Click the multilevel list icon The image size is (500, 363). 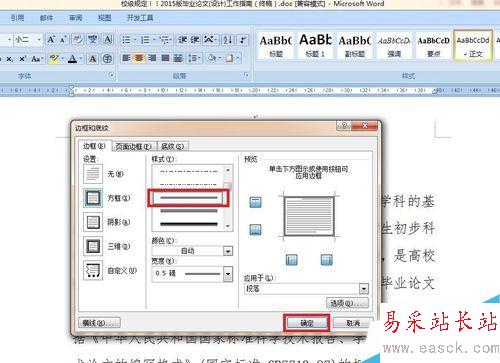point(164,40)
